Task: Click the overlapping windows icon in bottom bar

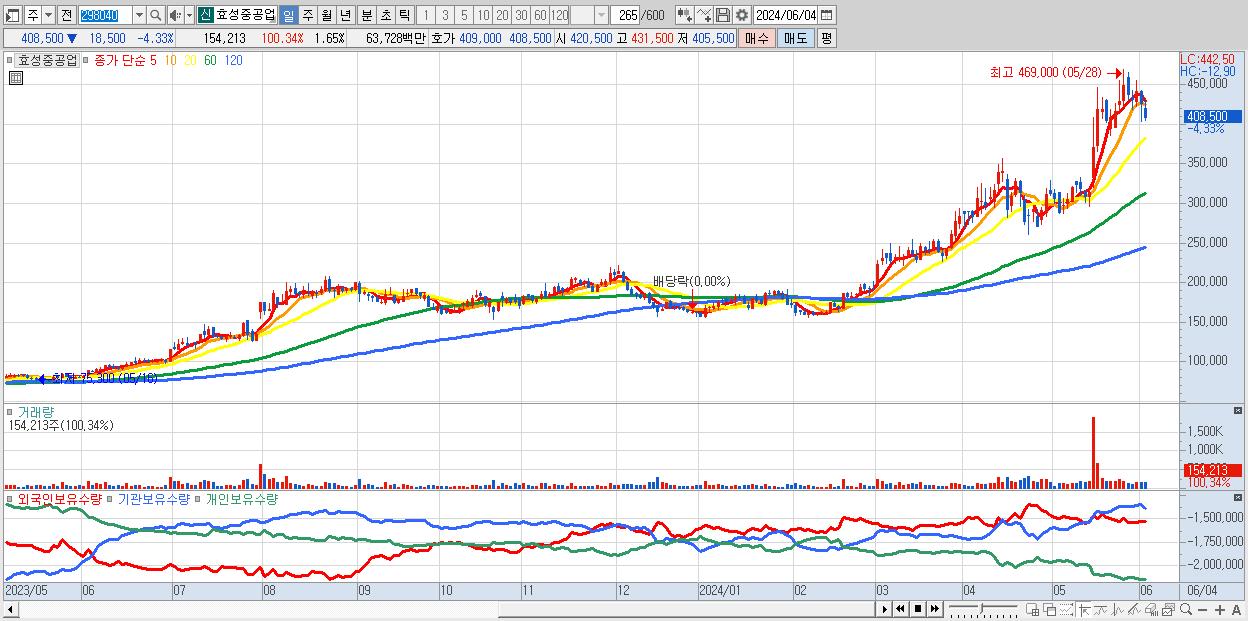Action: tap(1050, 610)
